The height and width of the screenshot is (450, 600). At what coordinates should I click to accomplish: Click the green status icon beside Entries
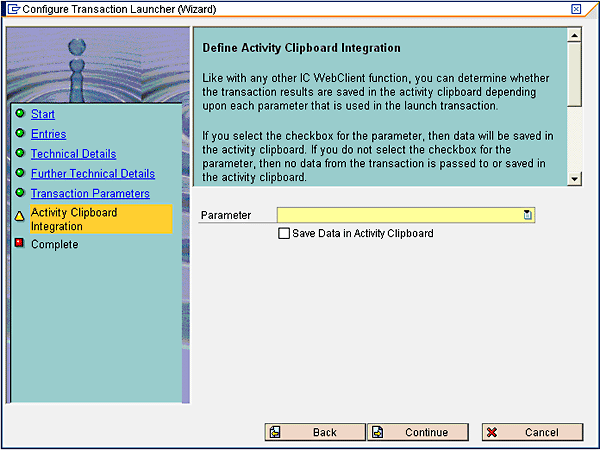tap(20, 133)
